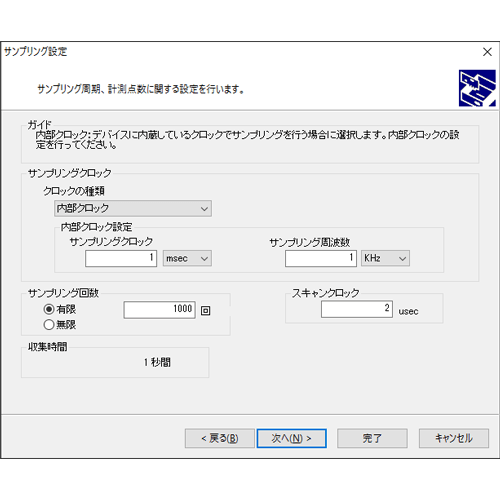Select the 有限 radio button

[49, 309]
